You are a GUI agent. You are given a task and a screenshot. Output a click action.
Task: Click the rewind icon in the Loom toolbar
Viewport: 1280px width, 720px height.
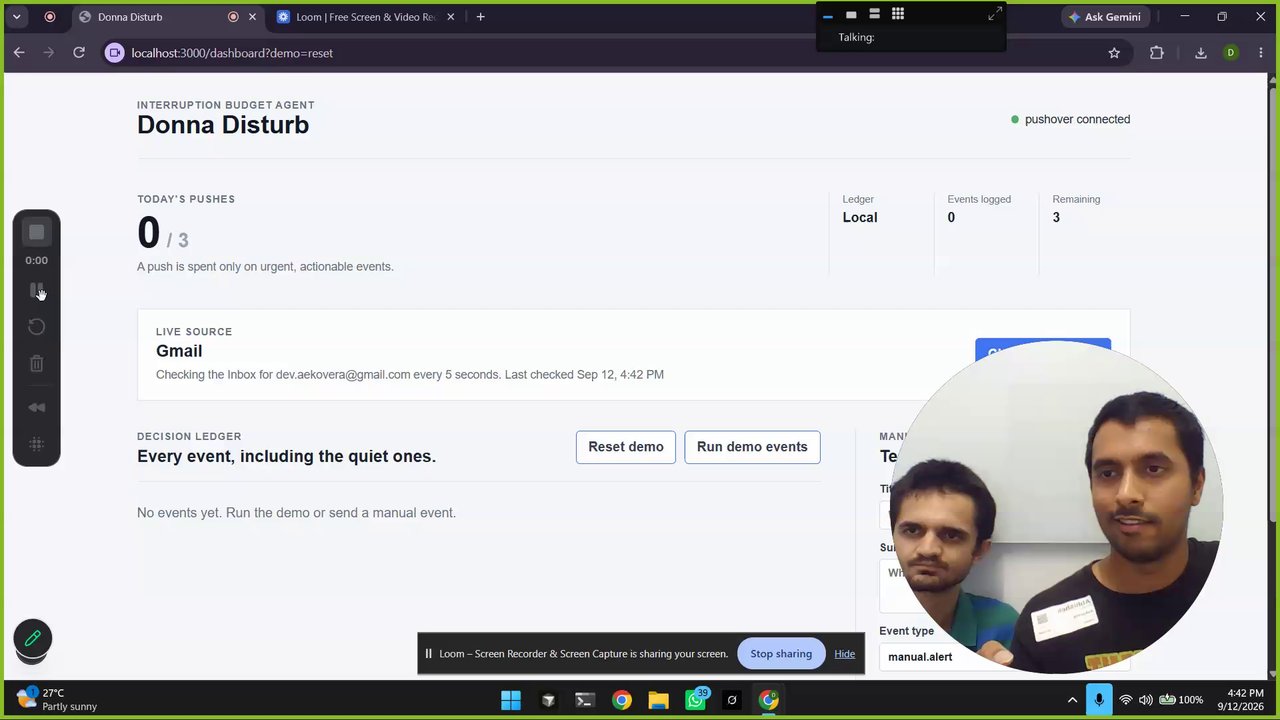coord(36,407)
